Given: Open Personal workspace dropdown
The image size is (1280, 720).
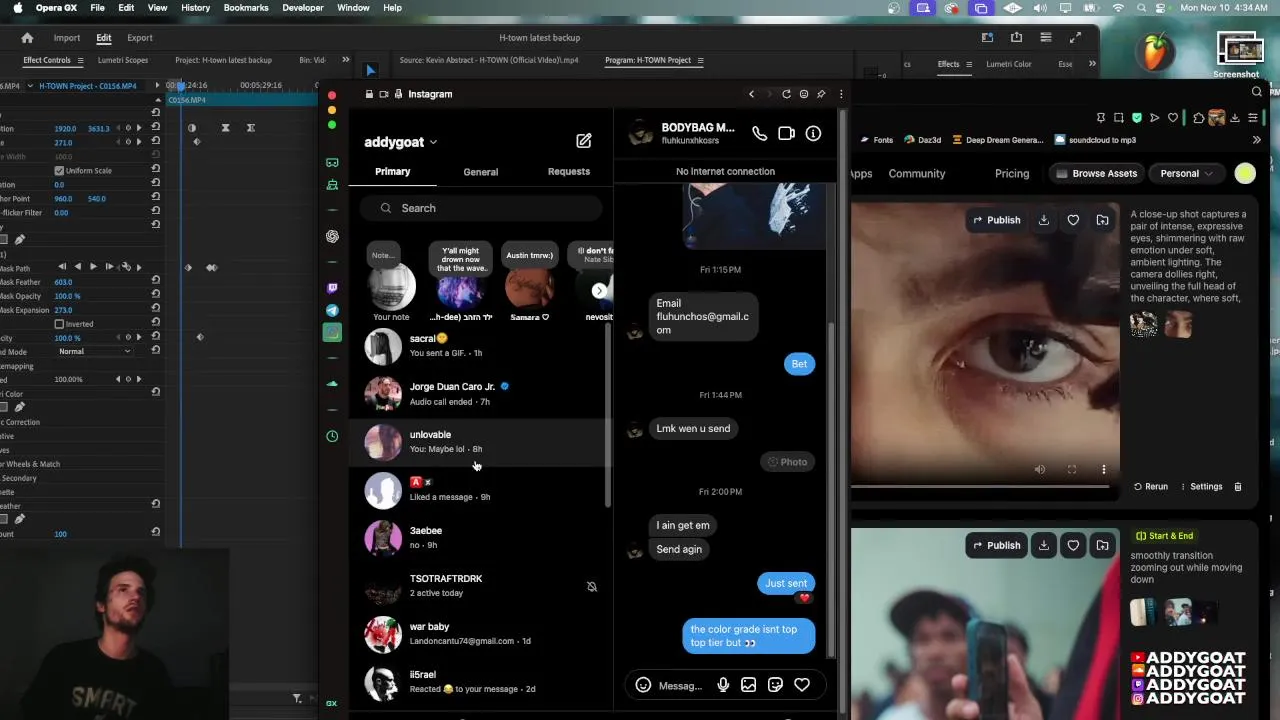Looking at the screenshot, I should 1187,173.
